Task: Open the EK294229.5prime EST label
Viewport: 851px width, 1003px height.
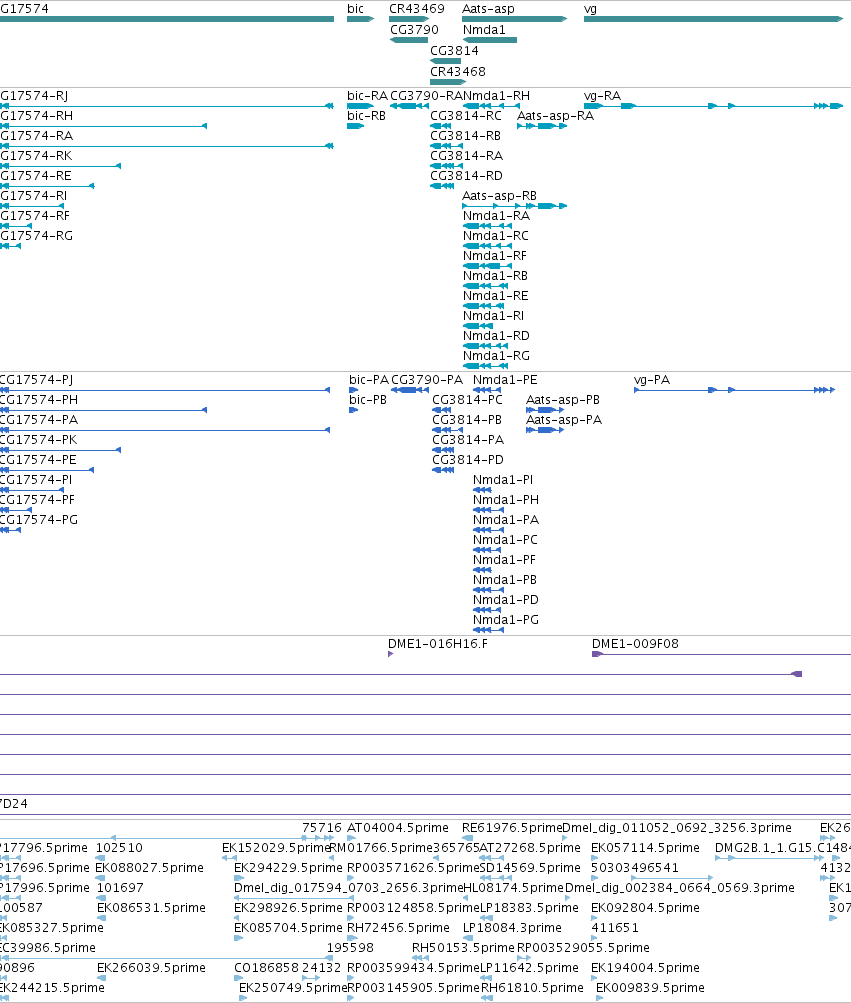Action: (x=288, y=868)
